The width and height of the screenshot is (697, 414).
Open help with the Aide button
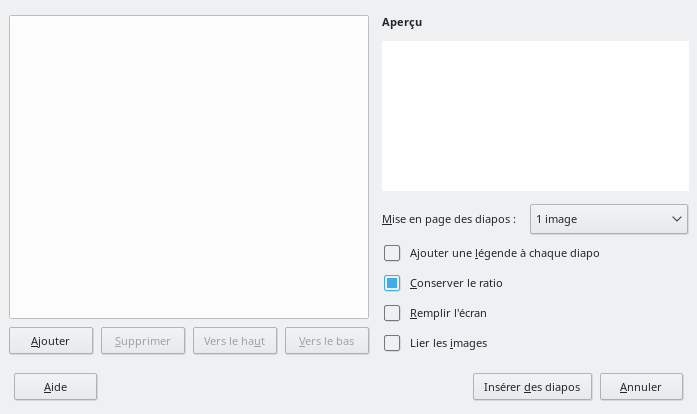click(55, 387)
